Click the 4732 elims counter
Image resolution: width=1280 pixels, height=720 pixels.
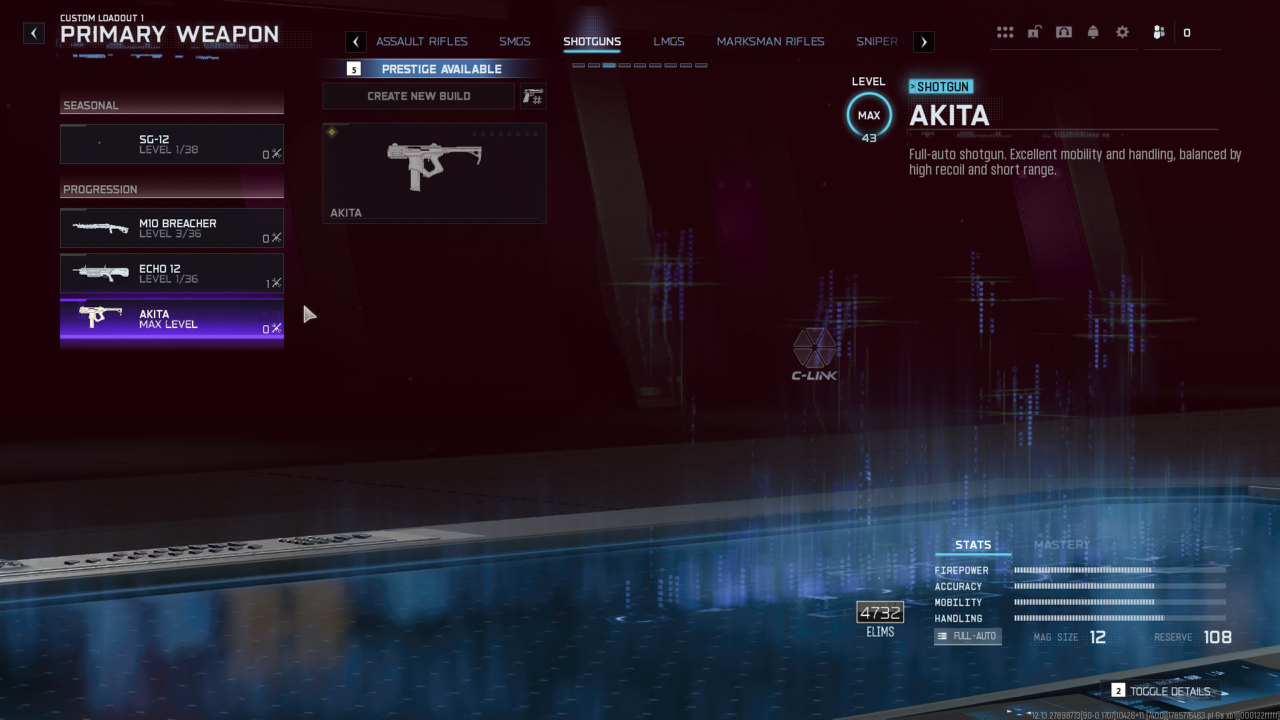click(x=880, y=613)
